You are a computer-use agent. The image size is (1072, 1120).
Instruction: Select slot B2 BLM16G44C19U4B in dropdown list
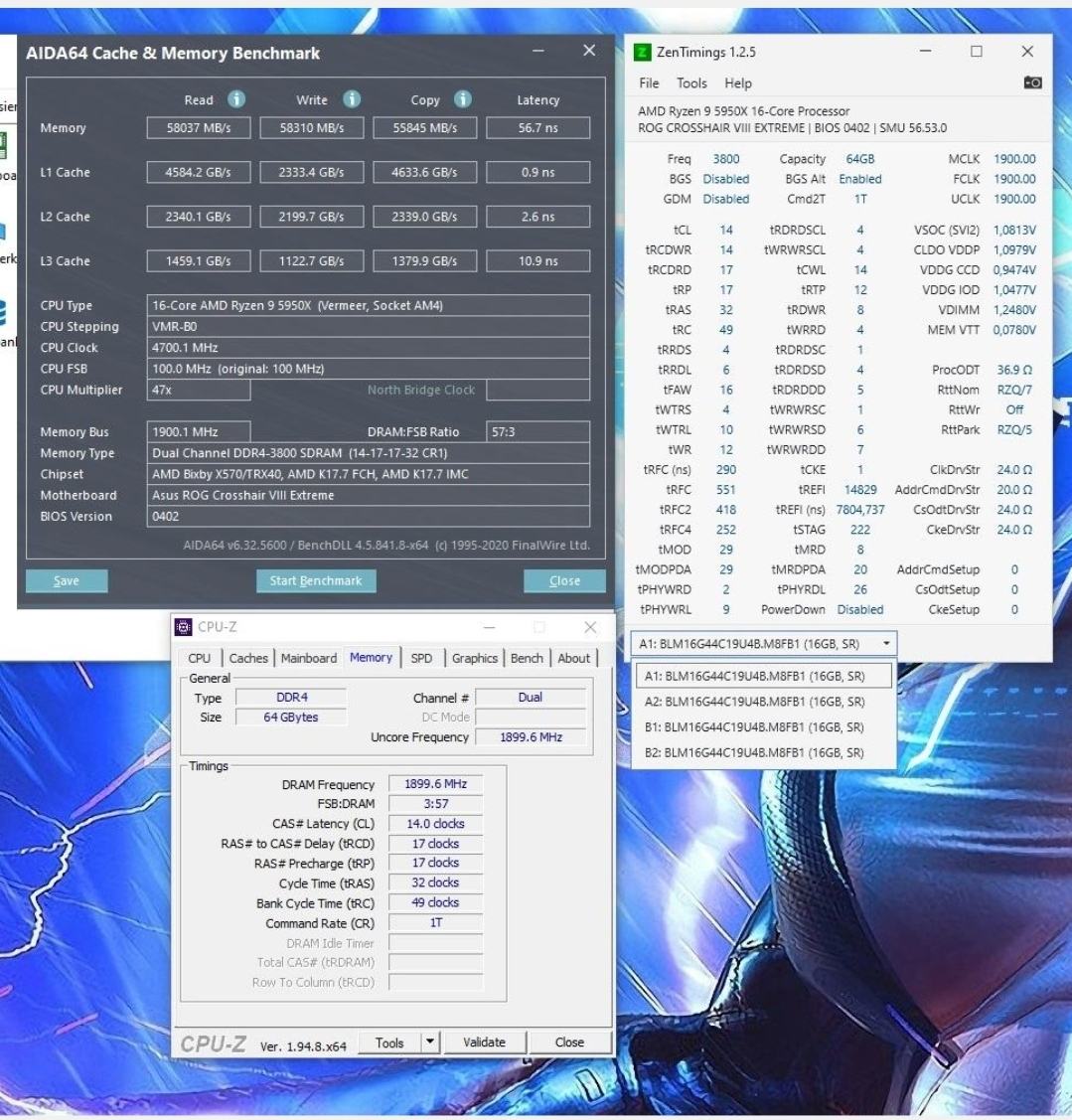coord(763,753)
